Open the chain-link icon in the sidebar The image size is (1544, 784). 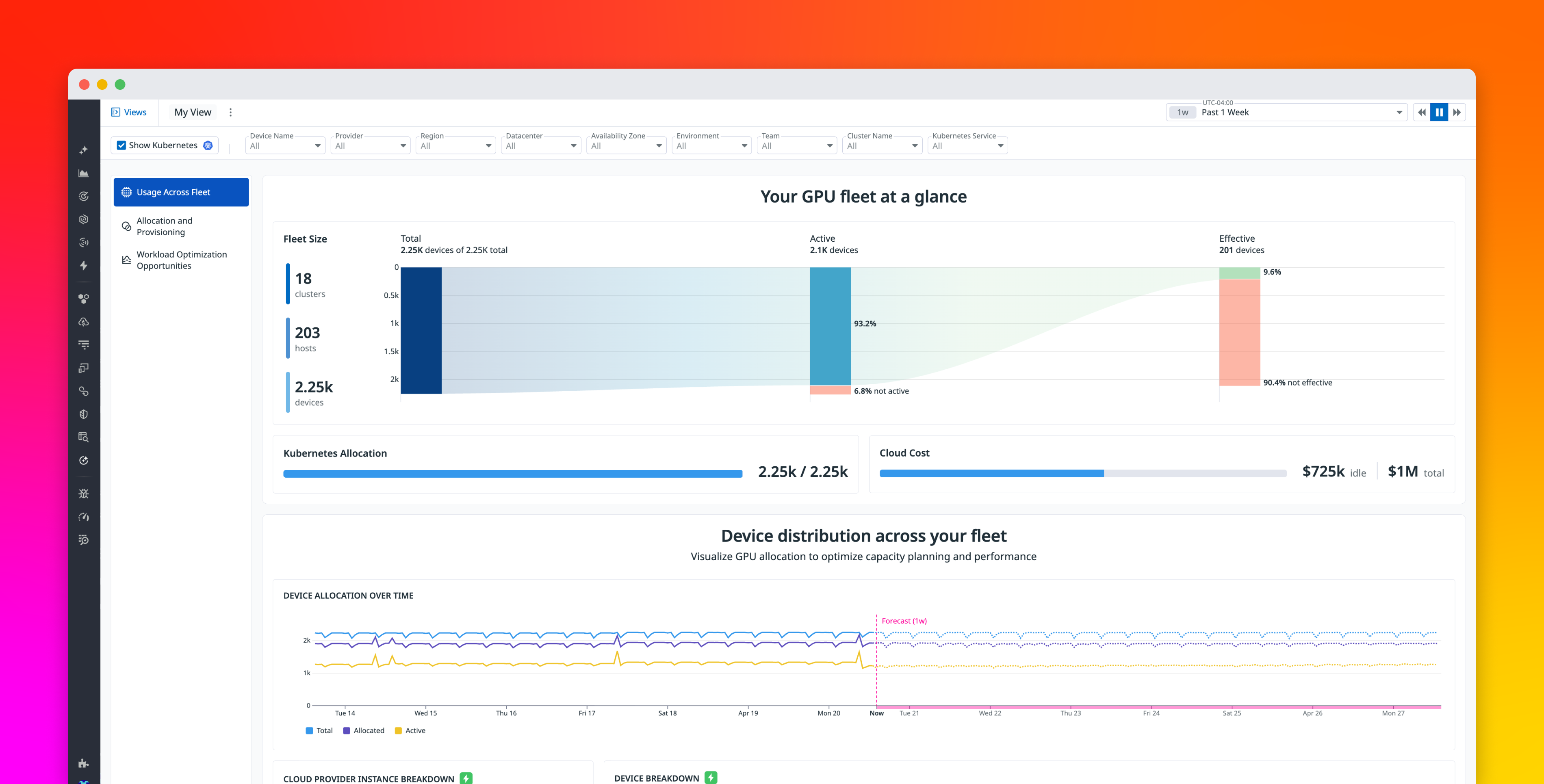pos(84,392)
